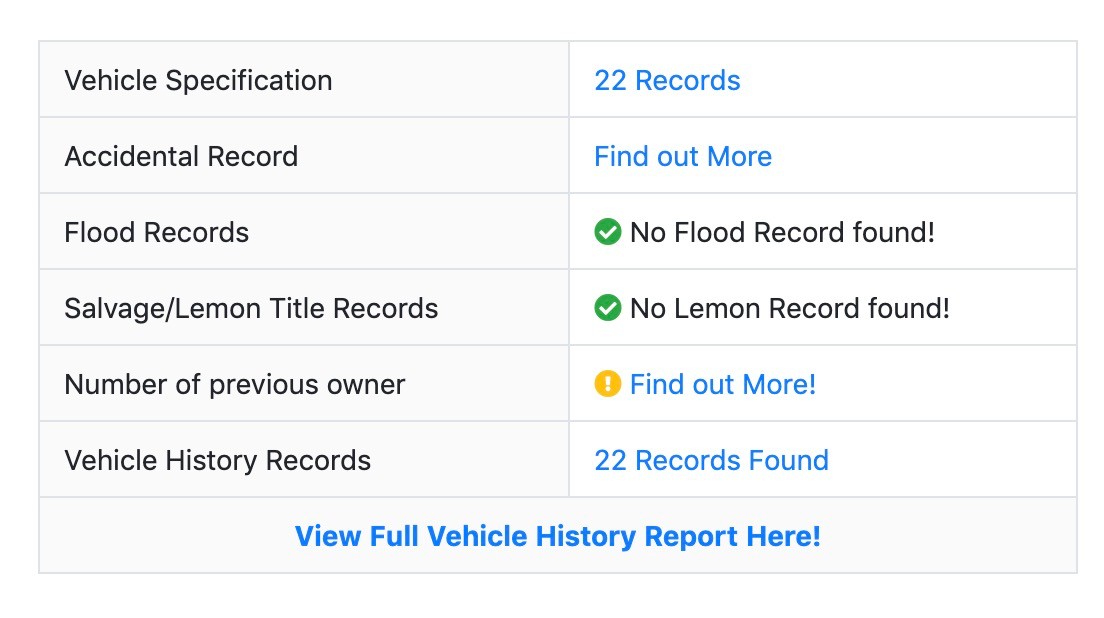The height and width of the screenshot is (618, 1104).
Task: Click the No Flood Record found! text
Action: [x=782, y=231]
